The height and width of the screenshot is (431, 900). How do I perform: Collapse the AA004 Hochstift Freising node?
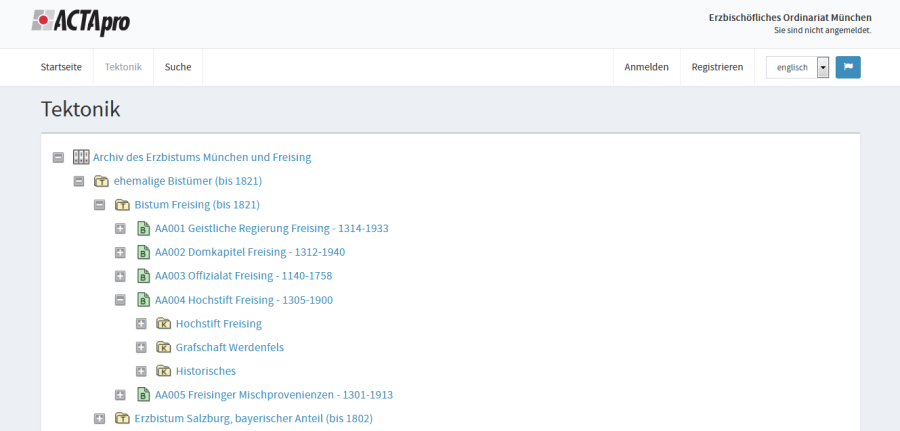(120, 300)
